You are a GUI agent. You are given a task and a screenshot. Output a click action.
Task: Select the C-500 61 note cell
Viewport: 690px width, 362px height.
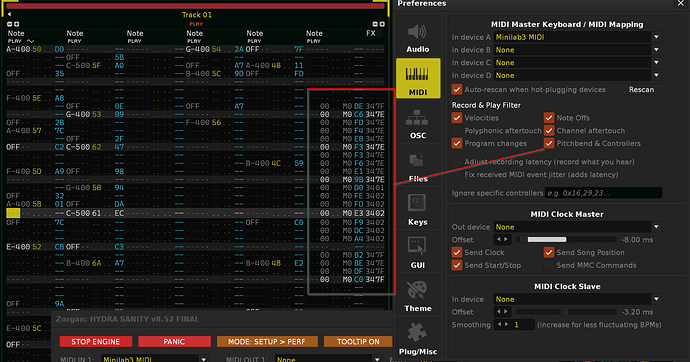click(x=84, y=213)
